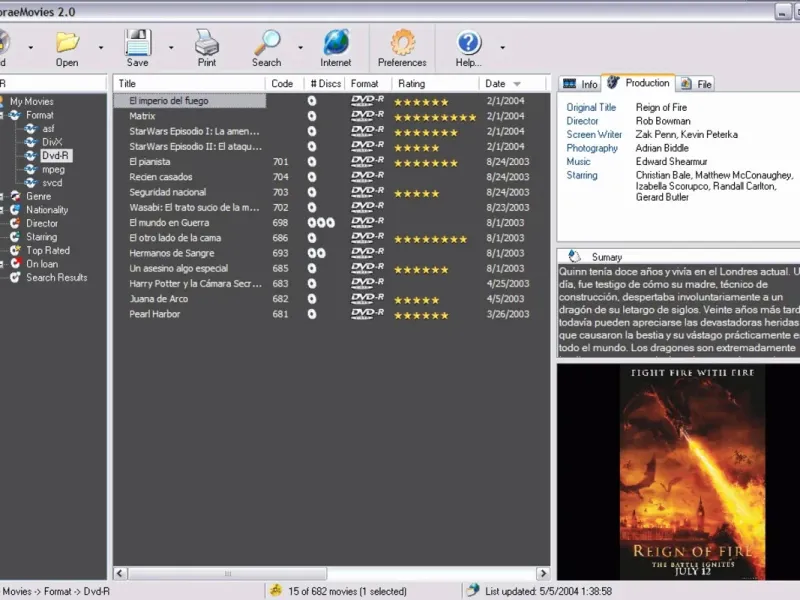Viewport: 800px width, 600px height.
Task: Click the Reign of Fire poster
Action: point(692,472)
